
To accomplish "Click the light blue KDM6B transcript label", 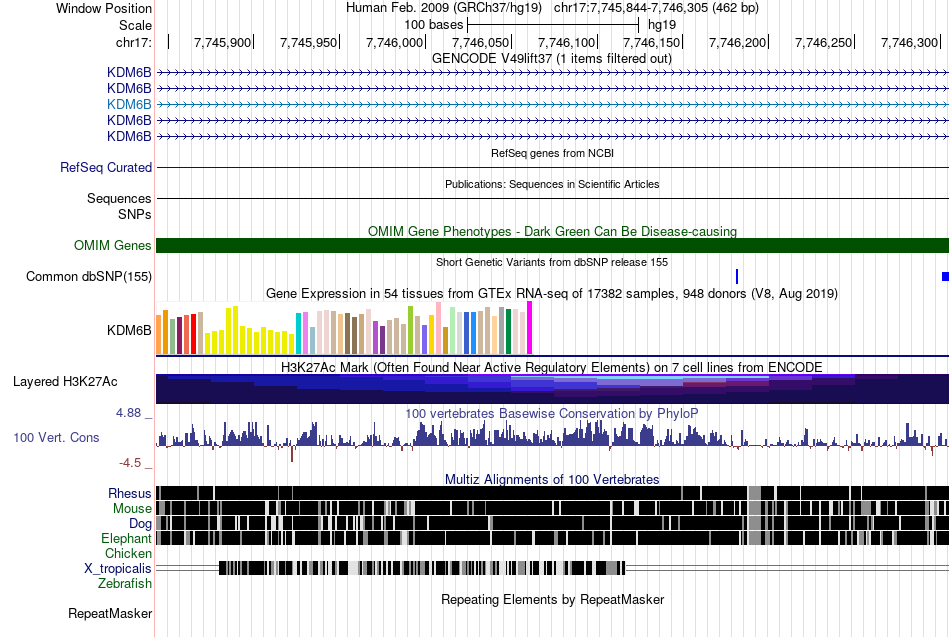I will [x=129, y=104].
